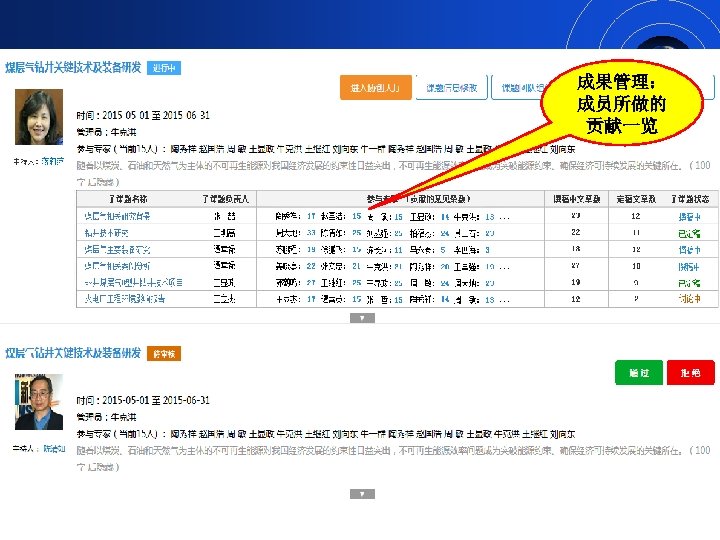Click the blue 进行中 status badge
720x540 pixels.
click(164, 68)
